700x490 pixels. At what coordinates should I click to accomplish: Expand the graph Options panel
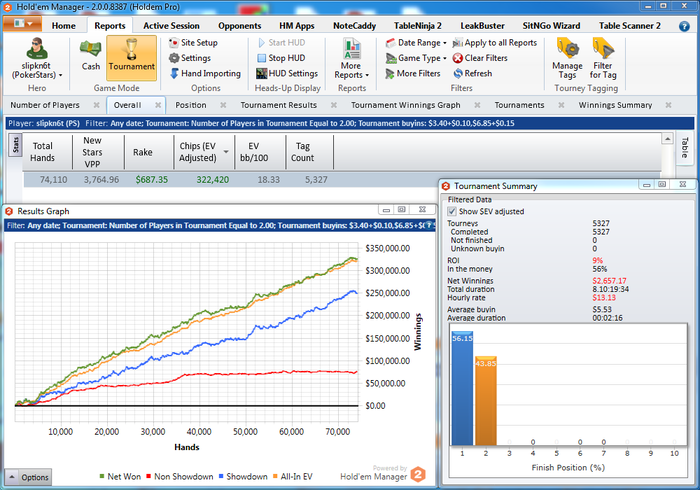[28, 477]
